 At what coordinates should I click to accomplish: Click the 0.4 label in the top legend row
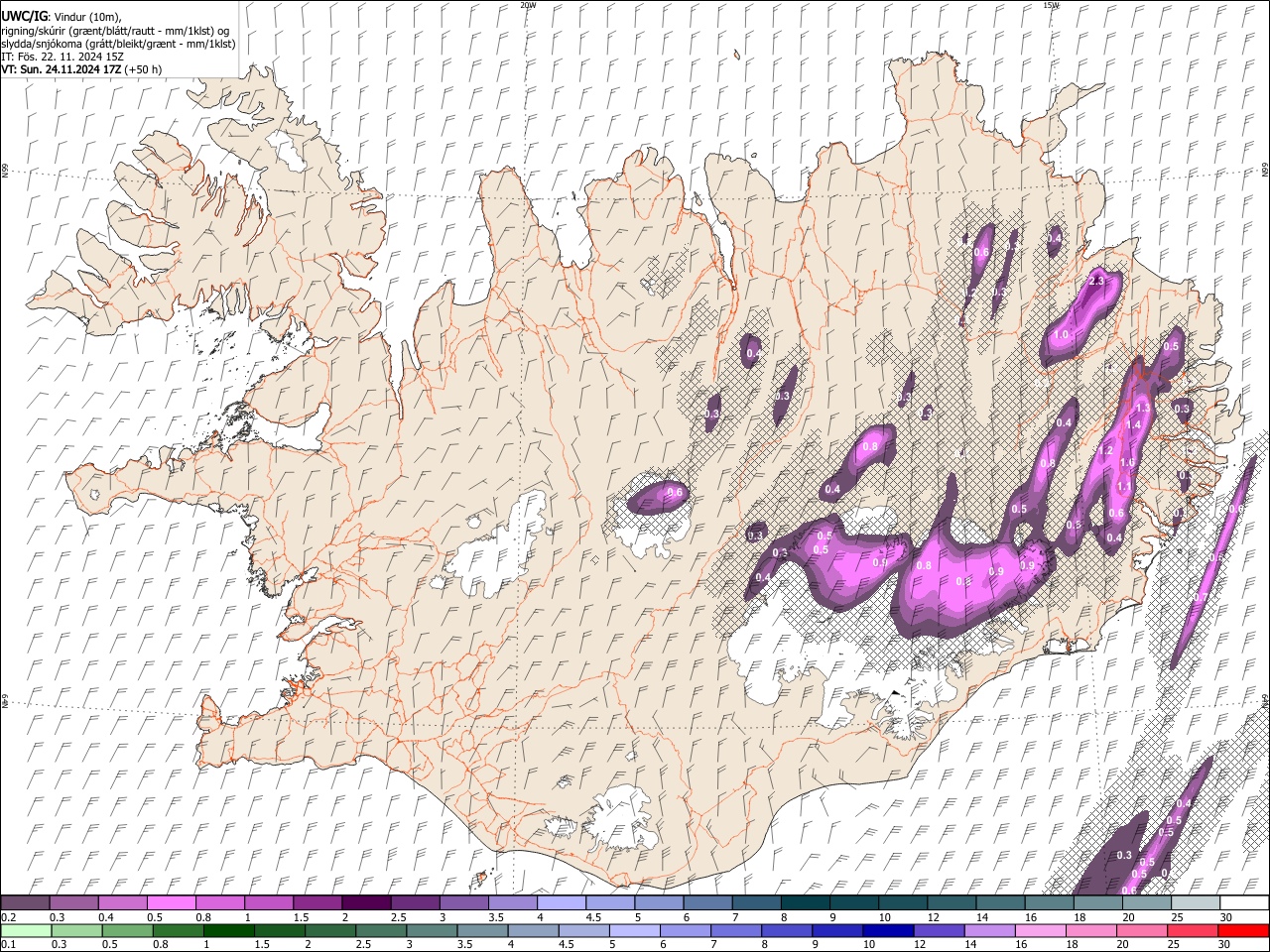(x=105, y=917)
